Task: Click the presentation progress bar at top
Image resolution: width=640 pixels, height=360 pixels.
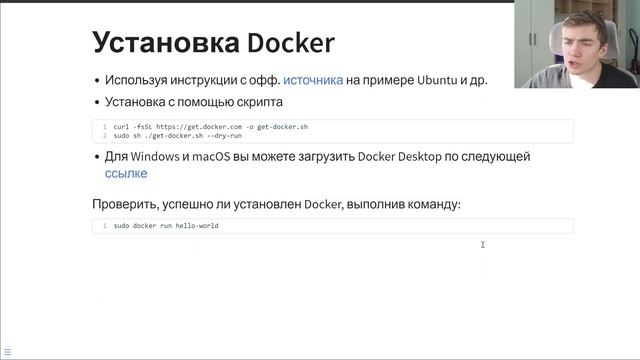Action: [x=257, y=1]
